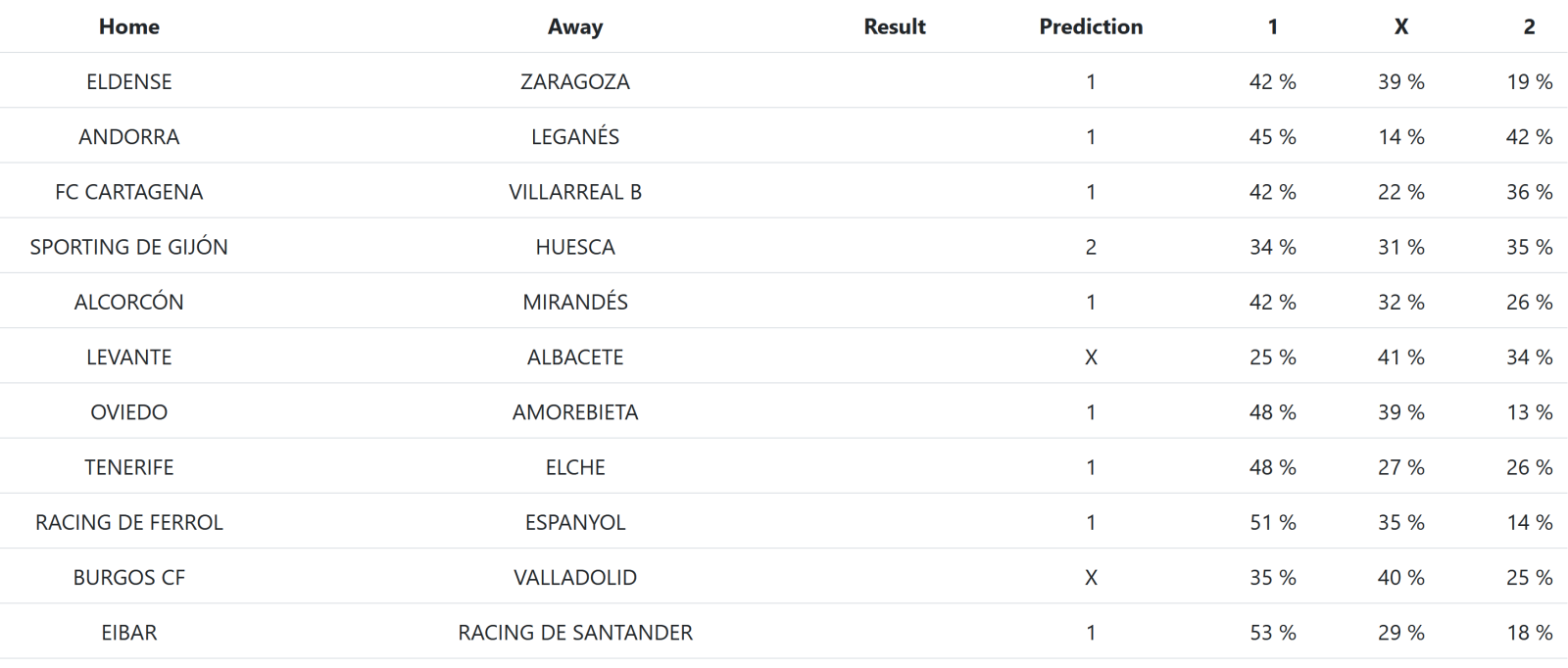Screen dimensions: 1568x668
Task: Click the Result column header
Action: tap(894, 26)
